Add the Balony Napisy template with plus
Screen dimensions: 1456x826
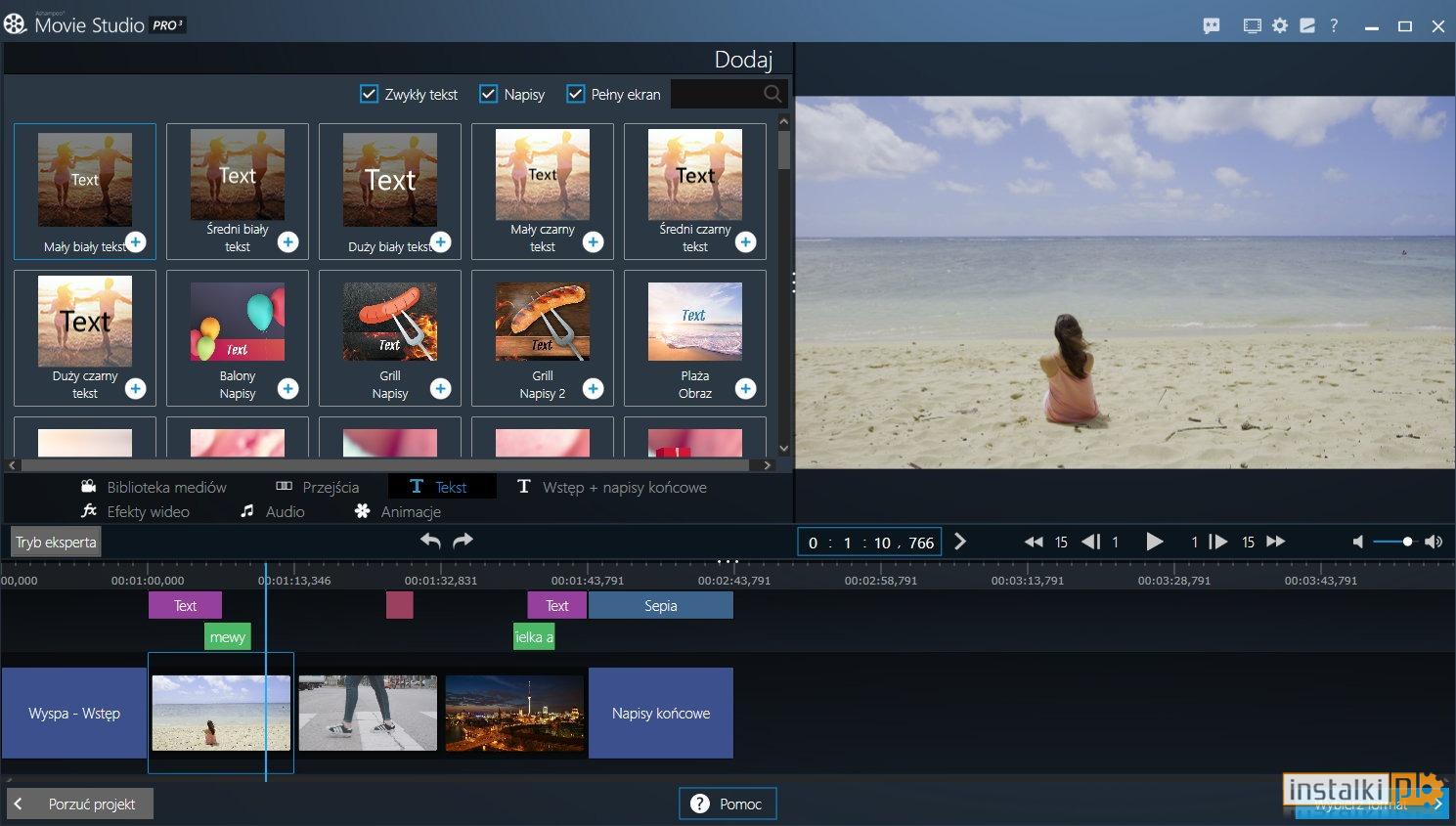pyautogui.click(x=288, y=389)
